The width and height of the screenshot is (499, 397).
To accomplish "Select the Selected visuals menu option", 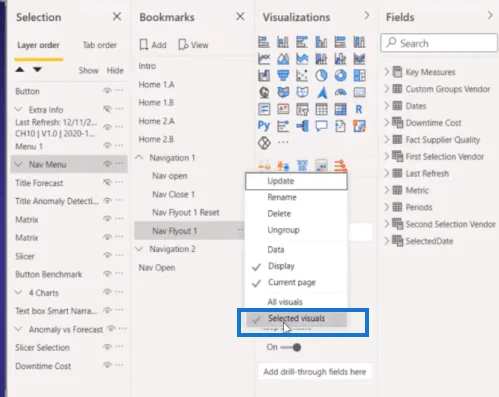I will tap(296, 319).
